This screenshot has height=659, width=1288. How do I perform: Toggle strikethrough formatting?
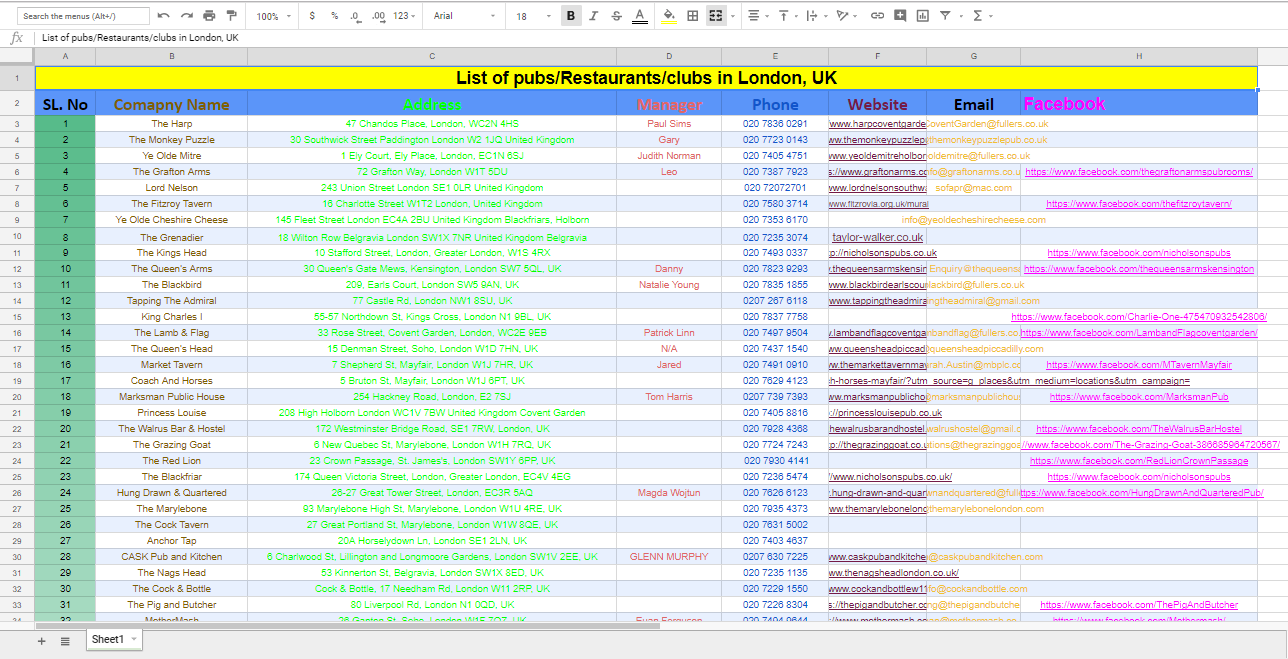click(616, 15)
